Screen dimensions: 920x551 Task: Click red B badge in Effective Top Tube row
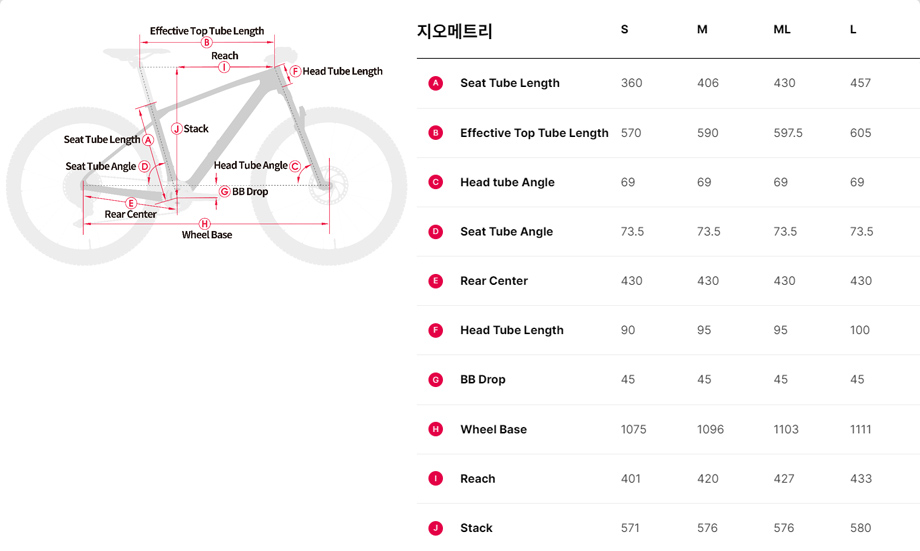tap(435, 132)
